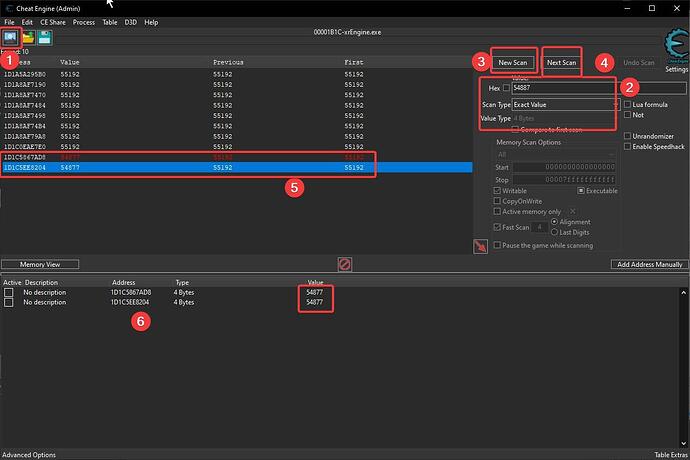Viewport: 690px width, 460px height.
Task: Open Settings below the logo
Action: pos(676,70)
